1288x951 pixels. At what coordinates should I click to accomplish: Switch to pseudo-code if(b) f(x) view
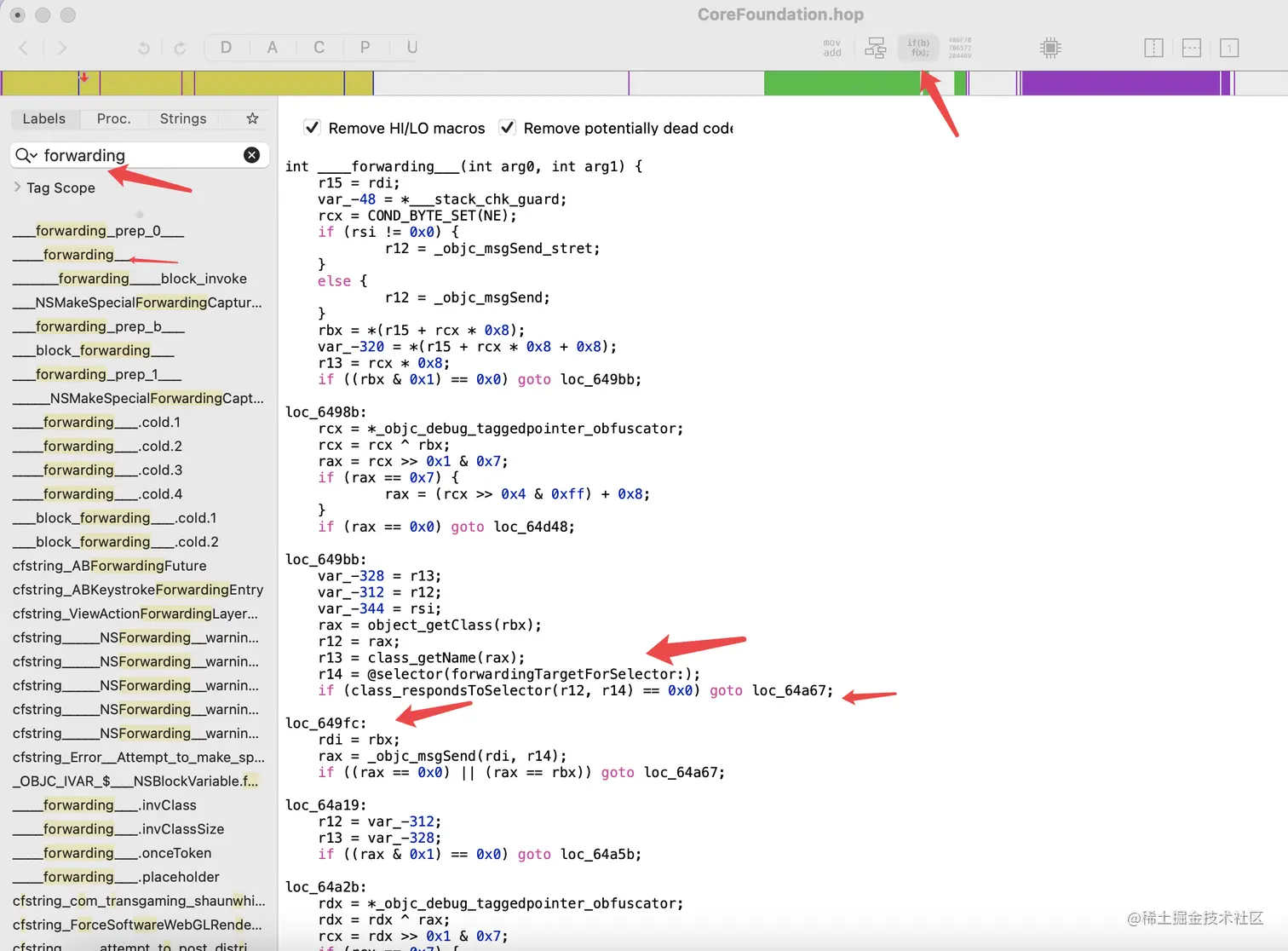click(x=918, y=48)
